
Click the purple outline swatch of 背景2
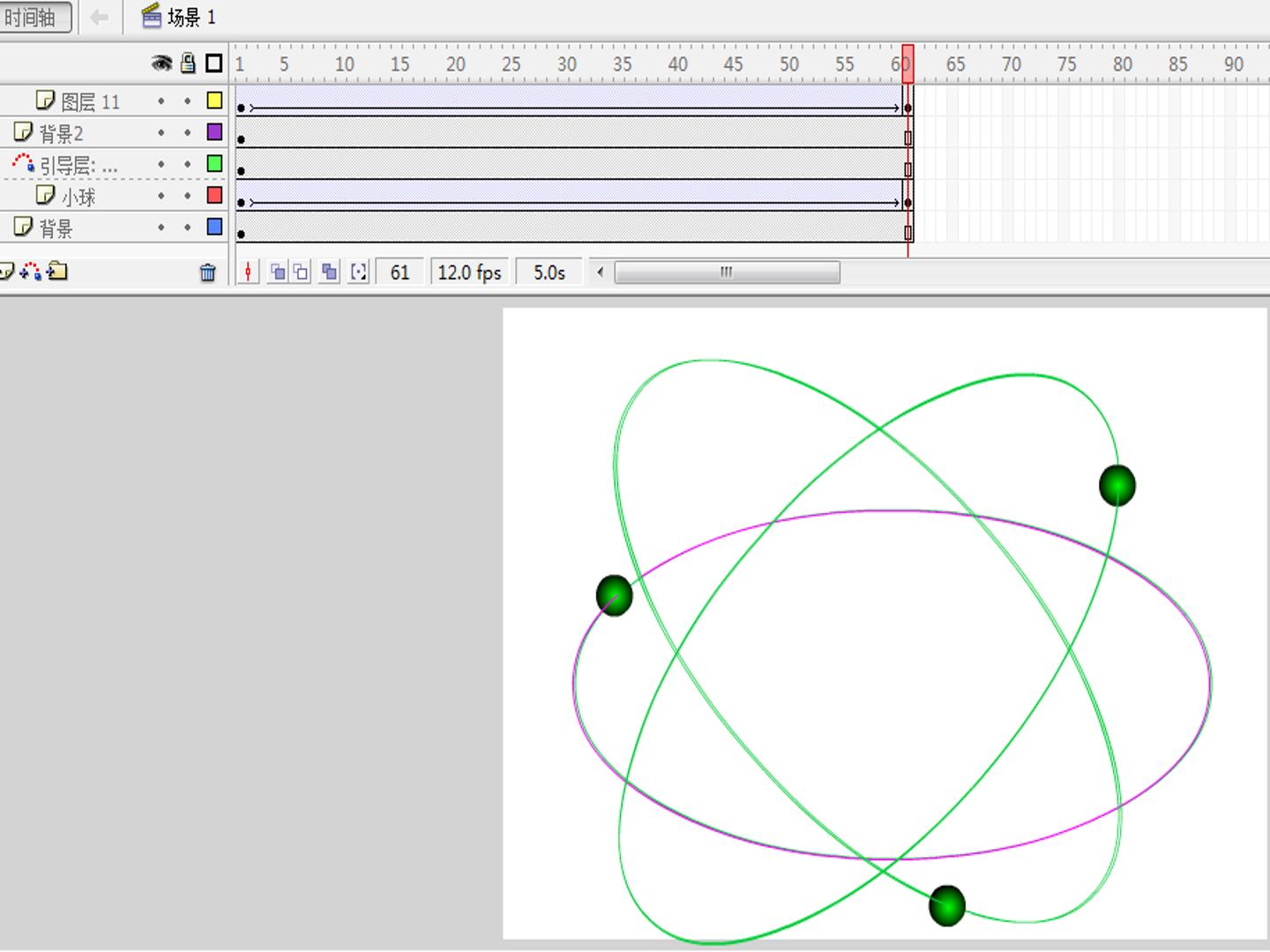(214, 132)
